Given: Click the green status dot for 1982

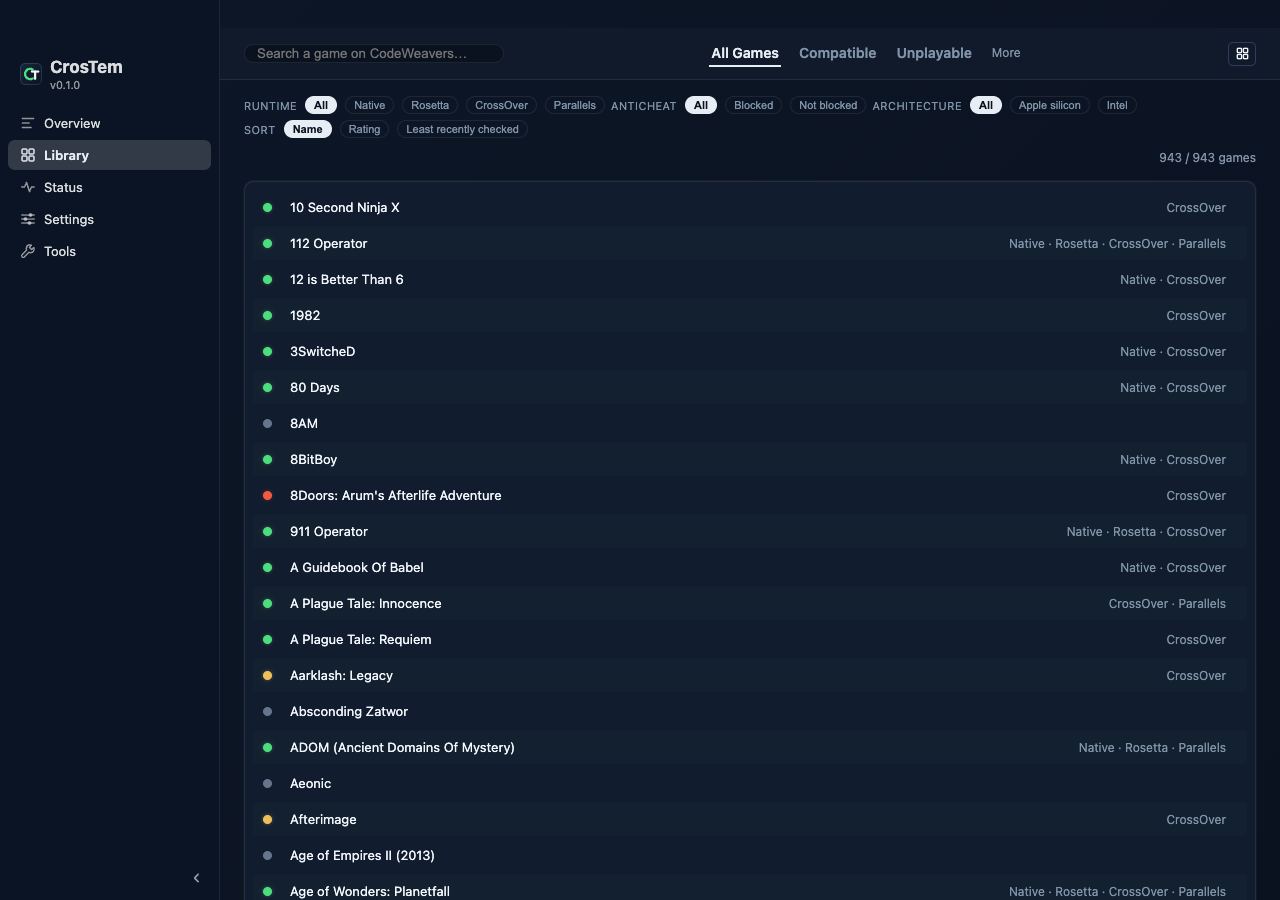Looking at the screenshot, I should (267, 316).
